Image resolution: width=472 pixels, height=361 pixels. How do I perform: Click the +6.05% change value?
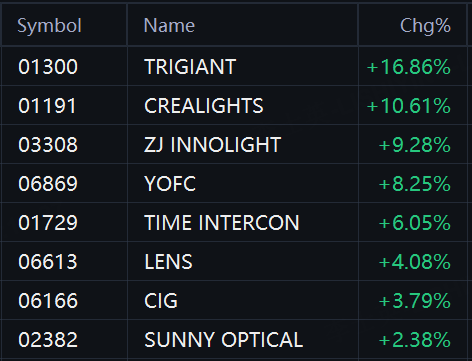[415, 223]
